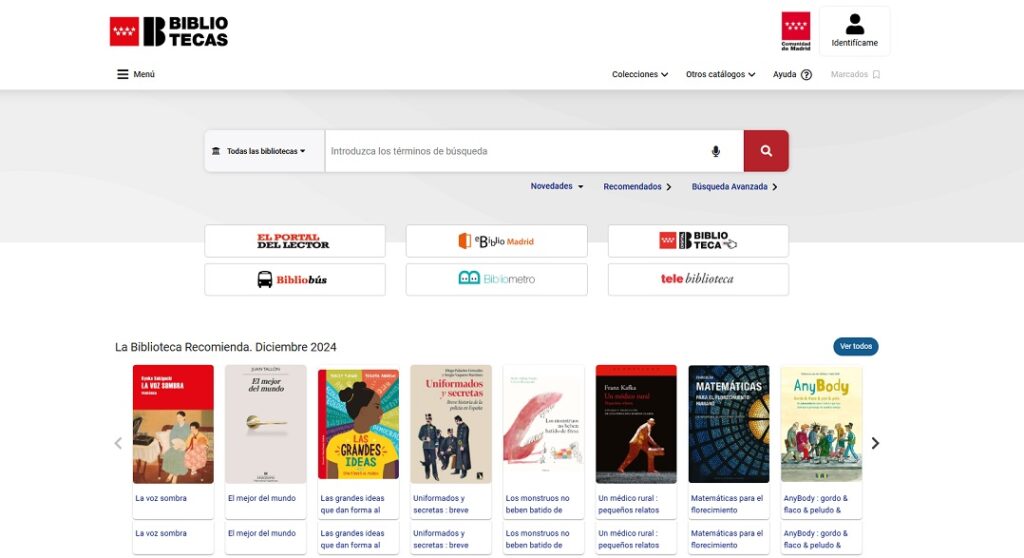Open El Portal del Lector banner
Screen dimensions: 1024x558
click(x=294, y=241)
